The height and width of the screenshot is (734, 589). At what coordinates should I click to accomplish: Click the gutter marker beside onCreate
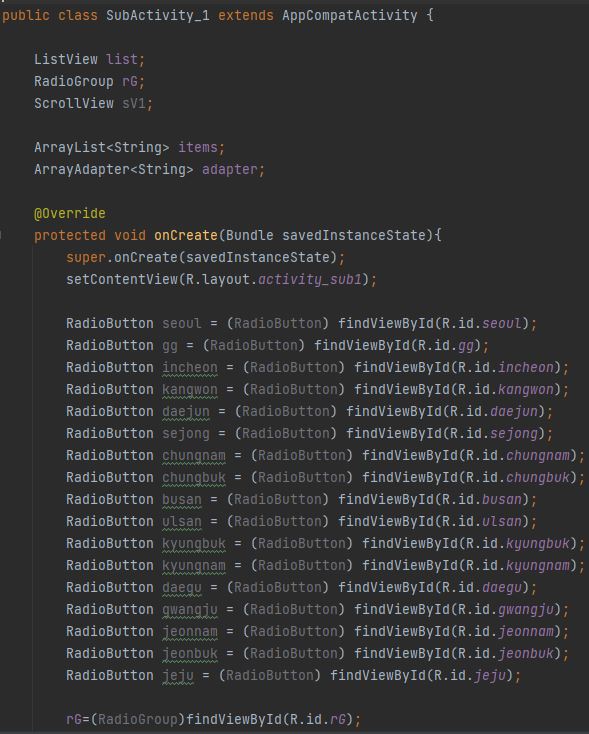click(x=1, y=235)
